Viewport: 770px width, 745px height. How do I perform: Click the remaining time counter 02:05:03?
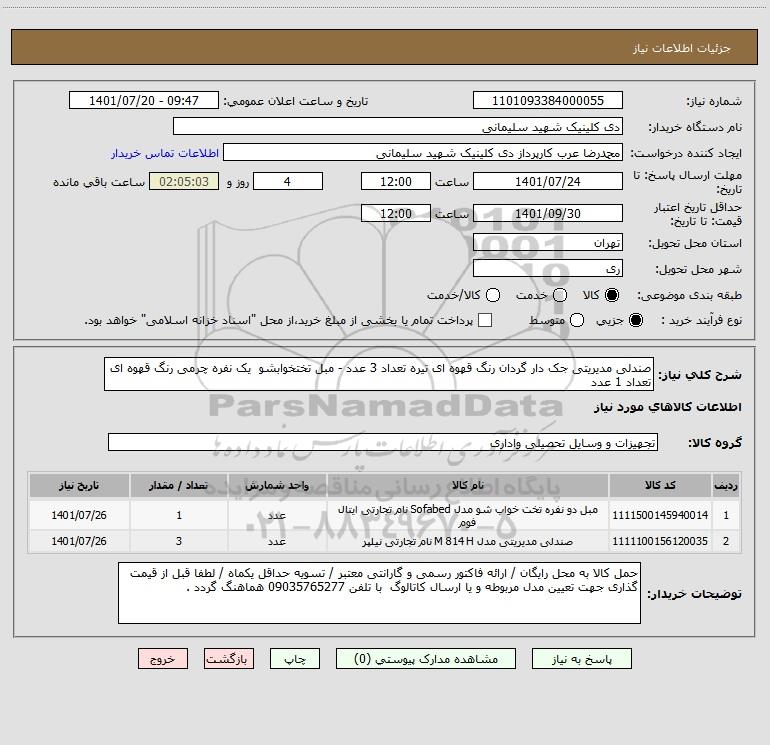coord(184,181)
